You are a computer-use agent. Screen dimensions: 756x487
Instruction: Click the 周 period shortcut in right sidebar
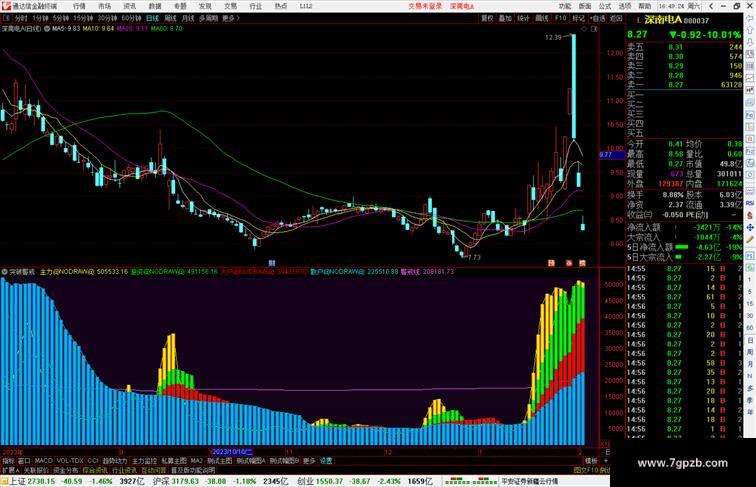pyautogui.click(x=750, y=352)
